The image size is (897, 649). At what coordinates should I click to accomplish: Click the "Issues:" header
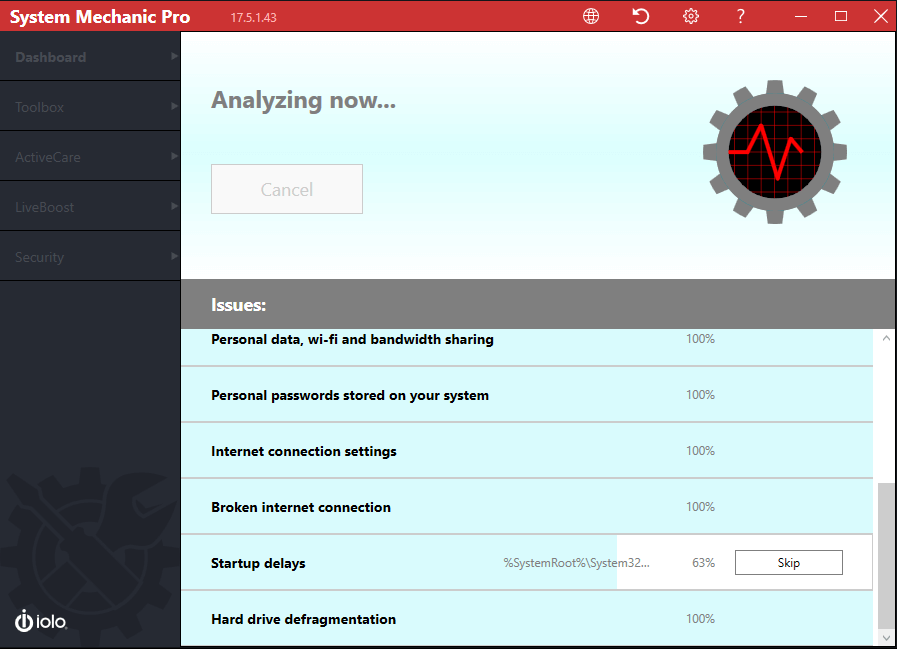point(239,305)
